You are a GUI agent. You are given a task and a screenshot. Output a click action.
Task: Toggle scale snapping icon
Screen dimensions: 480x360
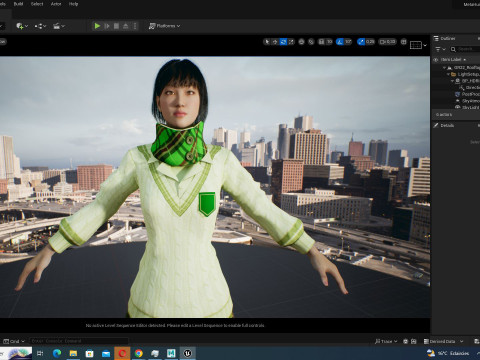361,42
